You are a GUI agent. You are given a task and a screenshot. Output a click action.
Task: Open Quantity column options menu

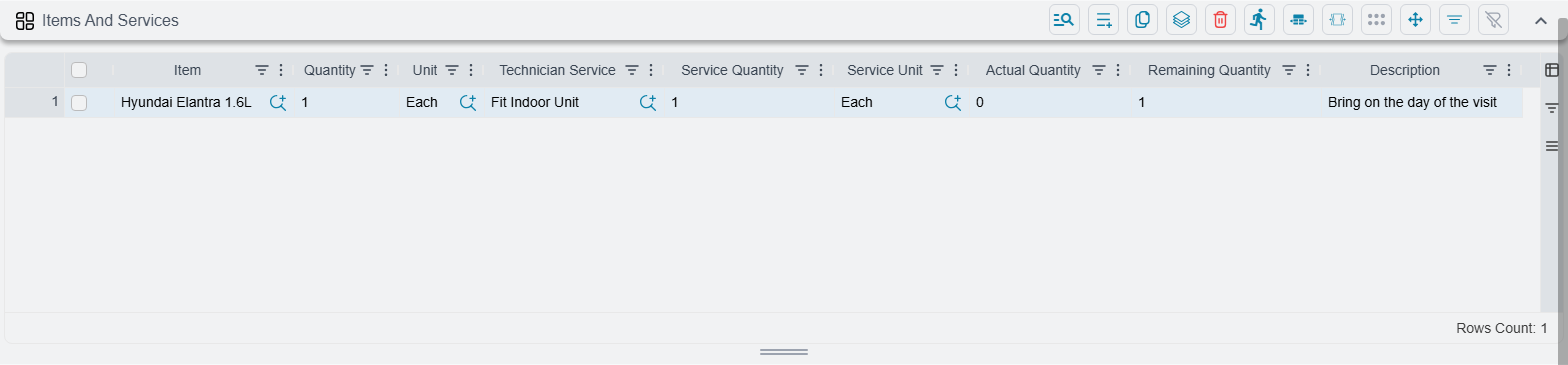pyautogui.click(x=386, y=70)
